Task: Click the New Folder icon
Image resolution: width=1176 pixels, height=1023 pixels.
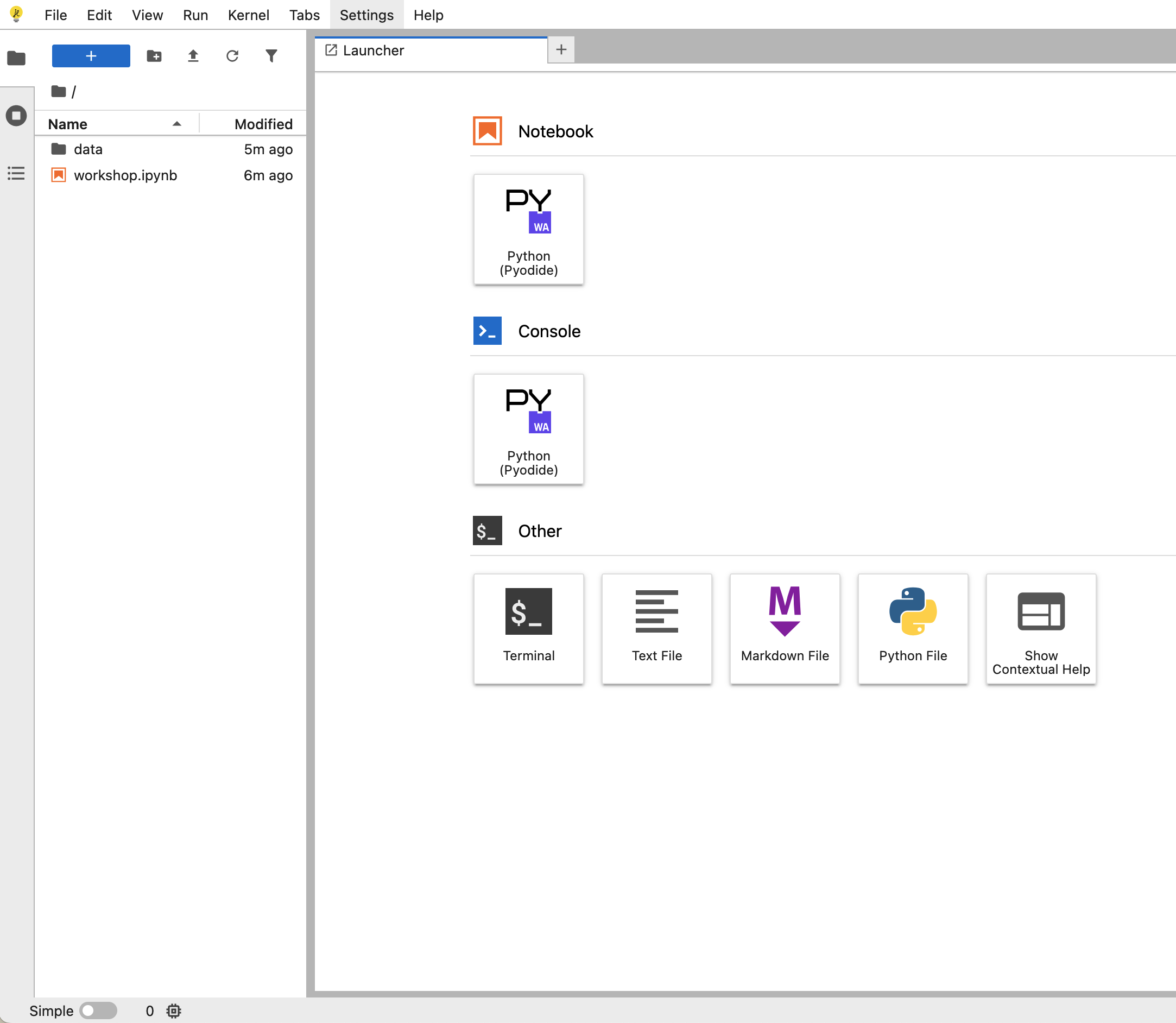Action: [x=154, y=56]
